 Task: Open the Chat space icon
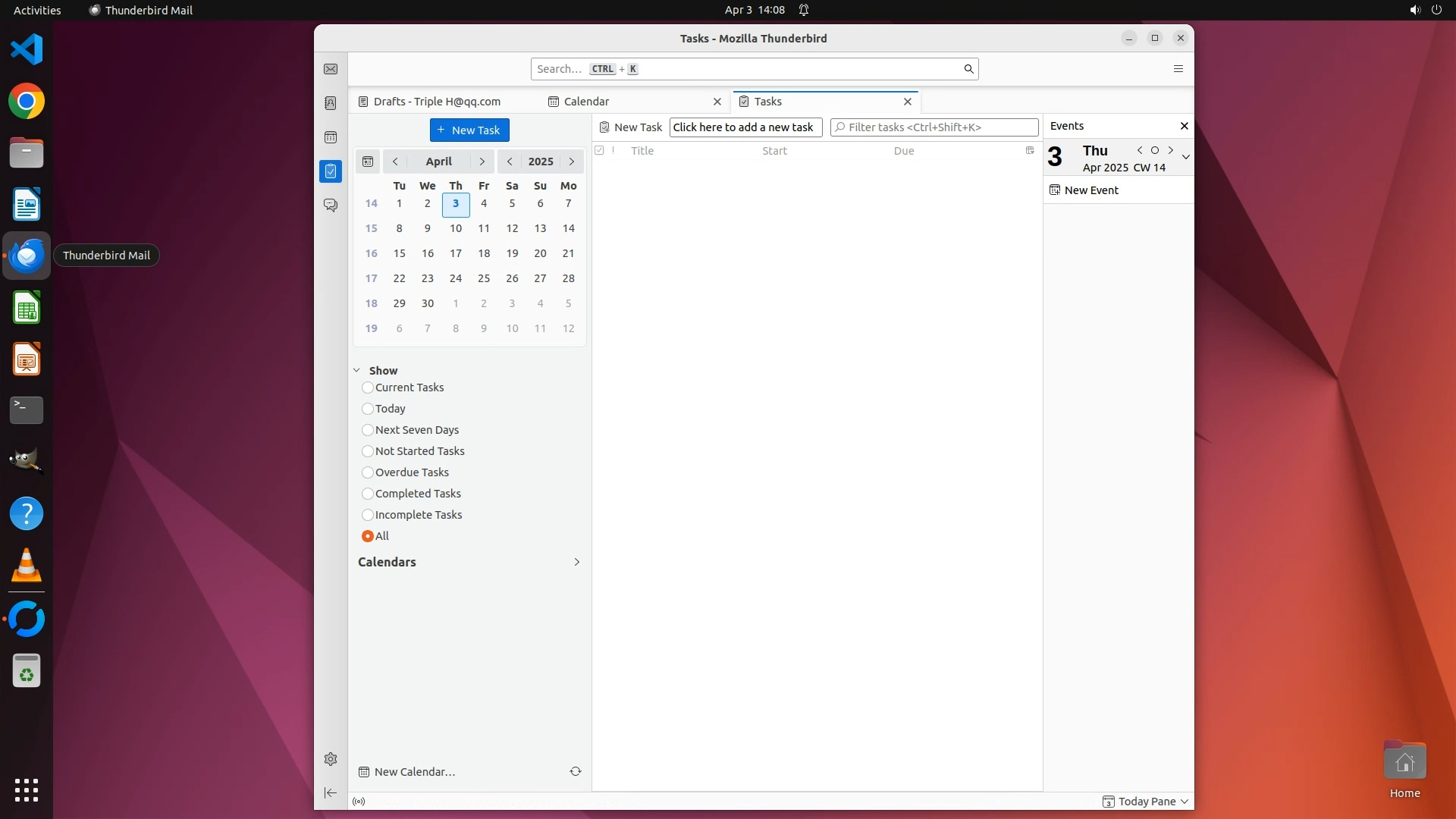click(331, 206)
